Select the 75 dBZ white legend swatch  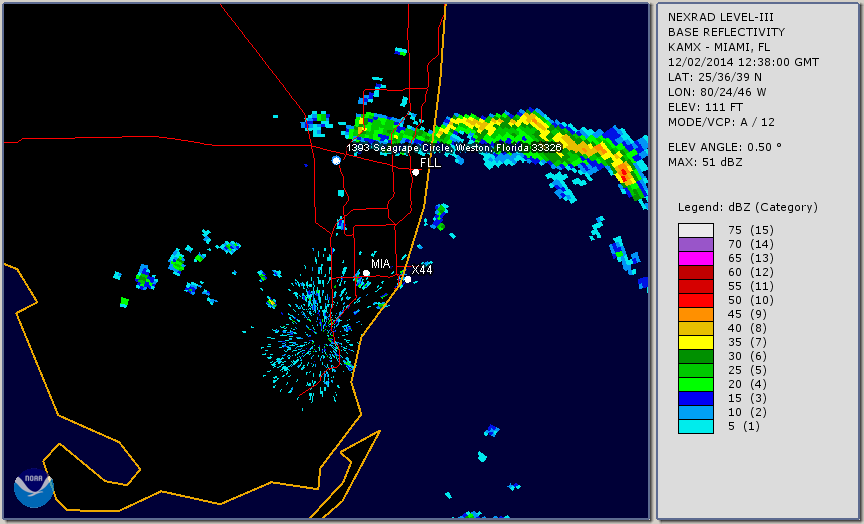pos(695,230)
